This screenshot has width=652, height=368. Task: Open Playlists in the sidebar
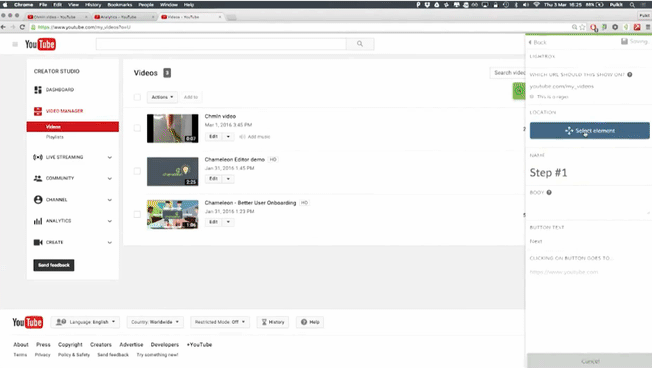click(55, 137)
